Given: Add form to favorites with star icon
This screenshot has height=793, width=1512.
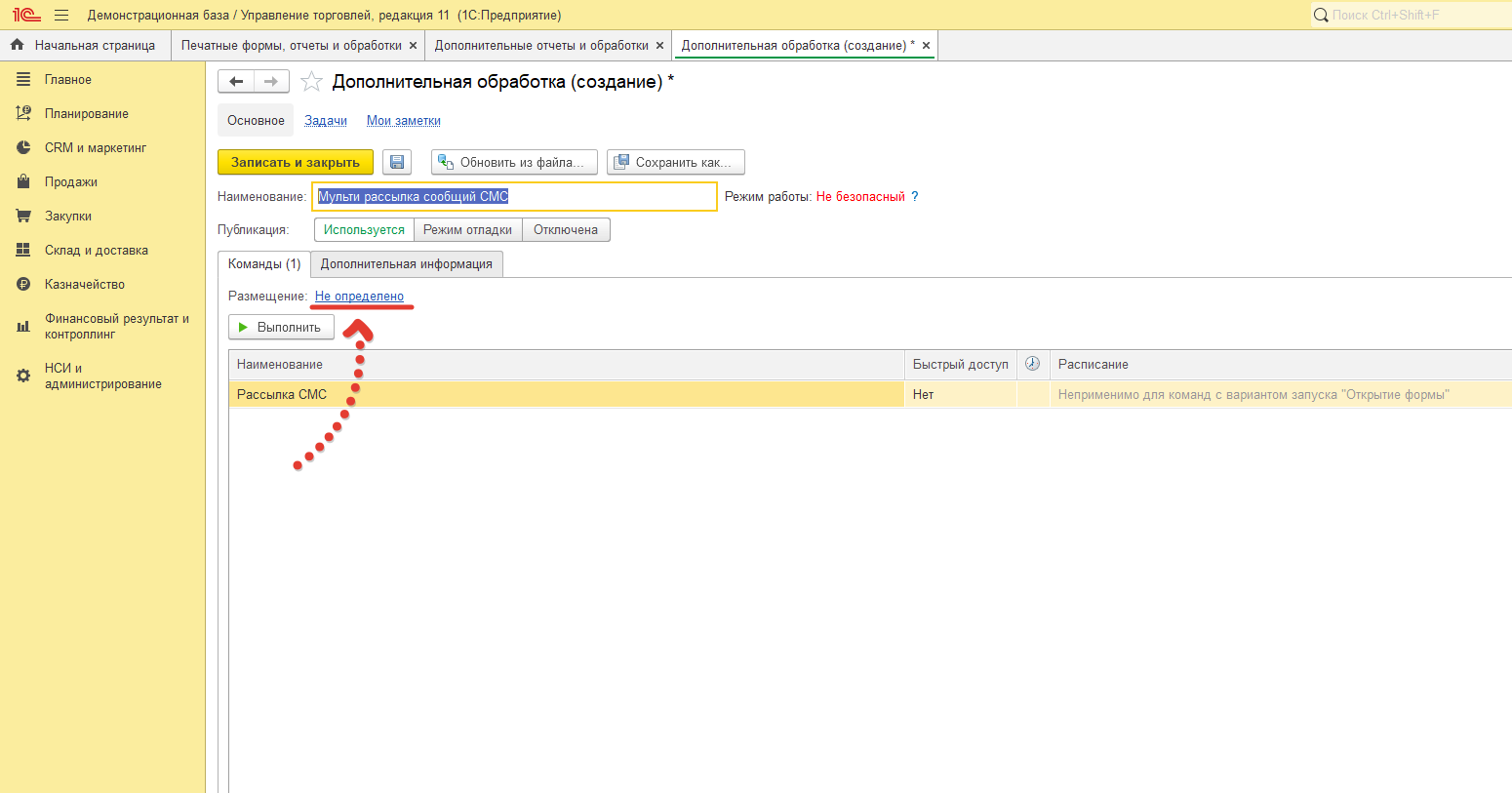Looking at the screenshot, I should point(311,82).
